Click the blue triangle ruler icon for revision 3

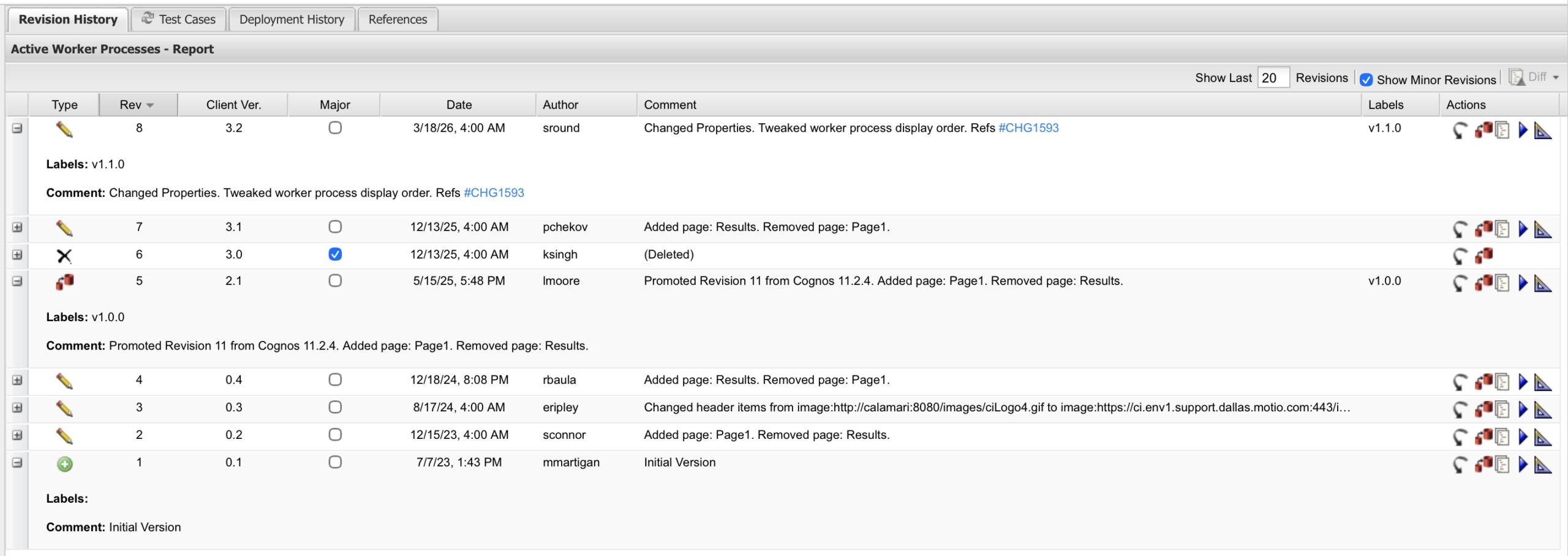click(x=1542, y=409)
